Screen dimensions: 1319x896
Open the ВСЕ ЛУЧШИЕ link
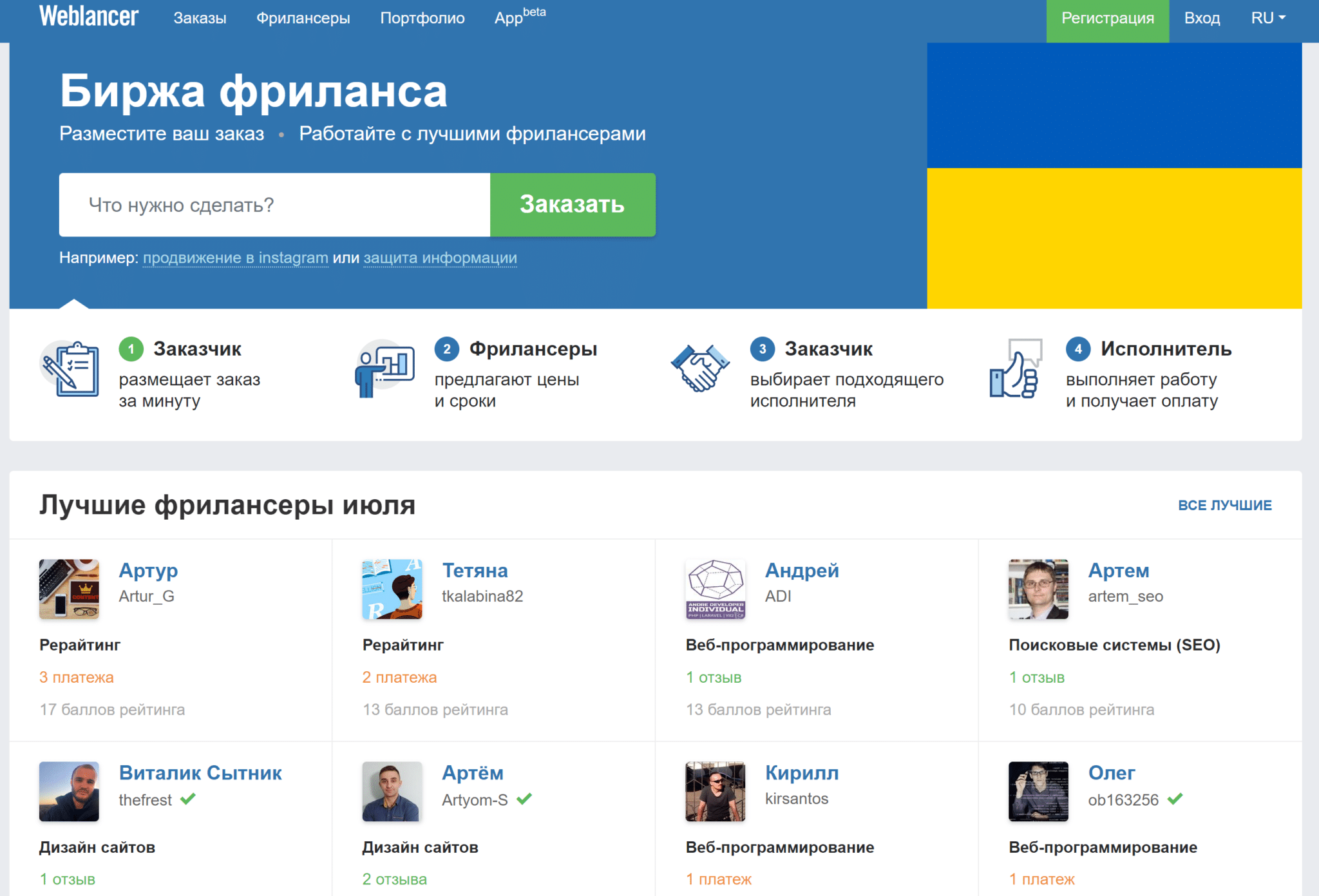pyautogui.click(x=1224, y=506)
